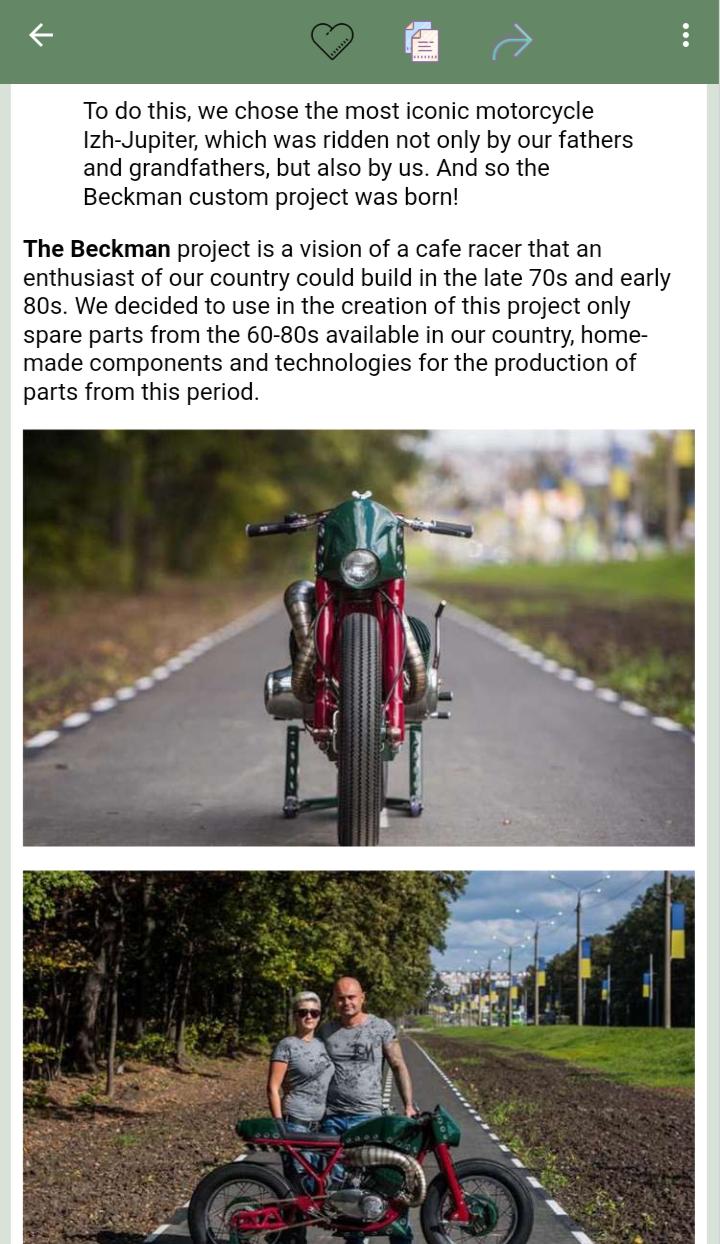The height and width of the screenshot is (1244, 720).
Task: Open the photo of the couple with the bike
Action: (x=359, y=1057)
